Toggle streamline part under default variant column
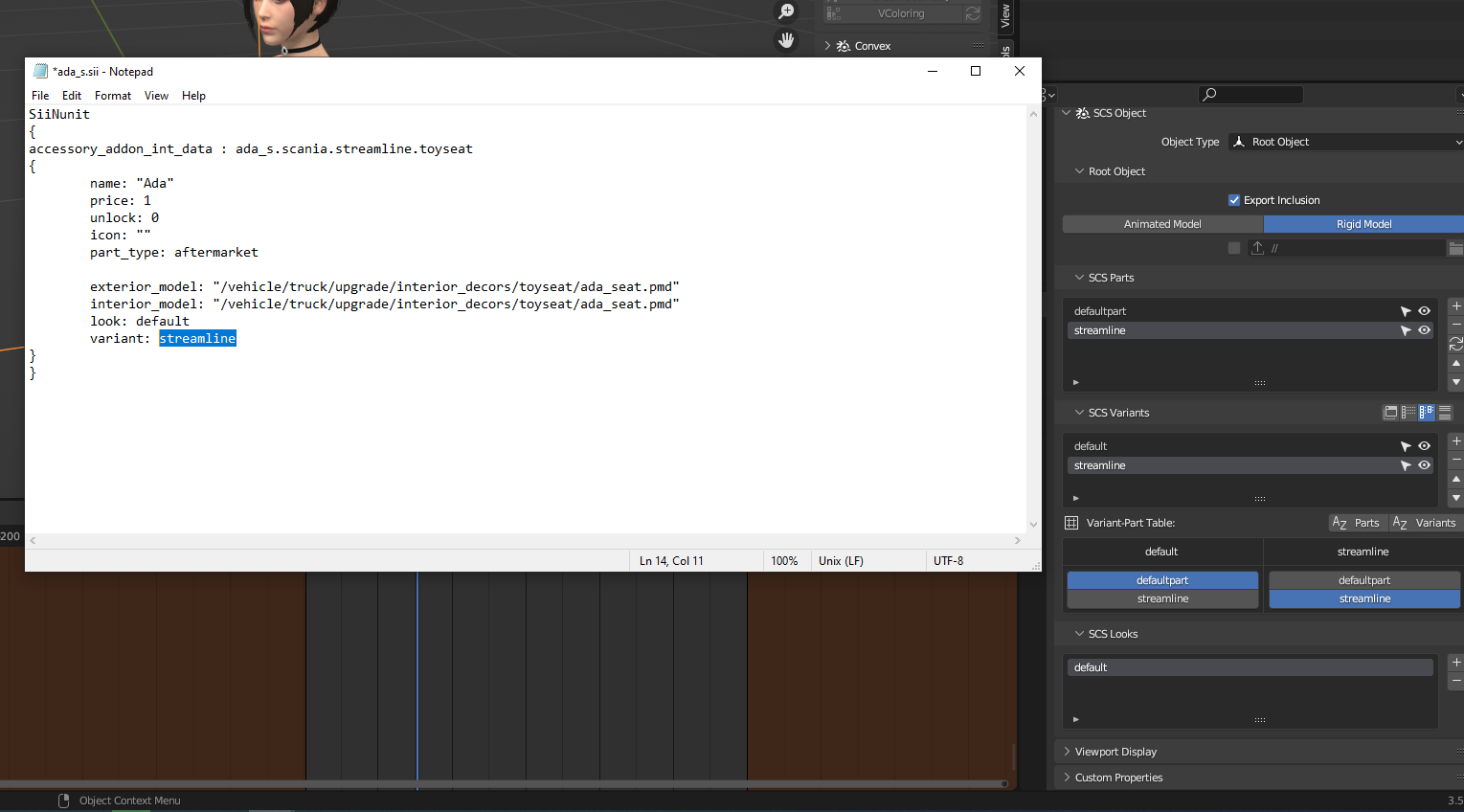 click(x=1162, y=598)
